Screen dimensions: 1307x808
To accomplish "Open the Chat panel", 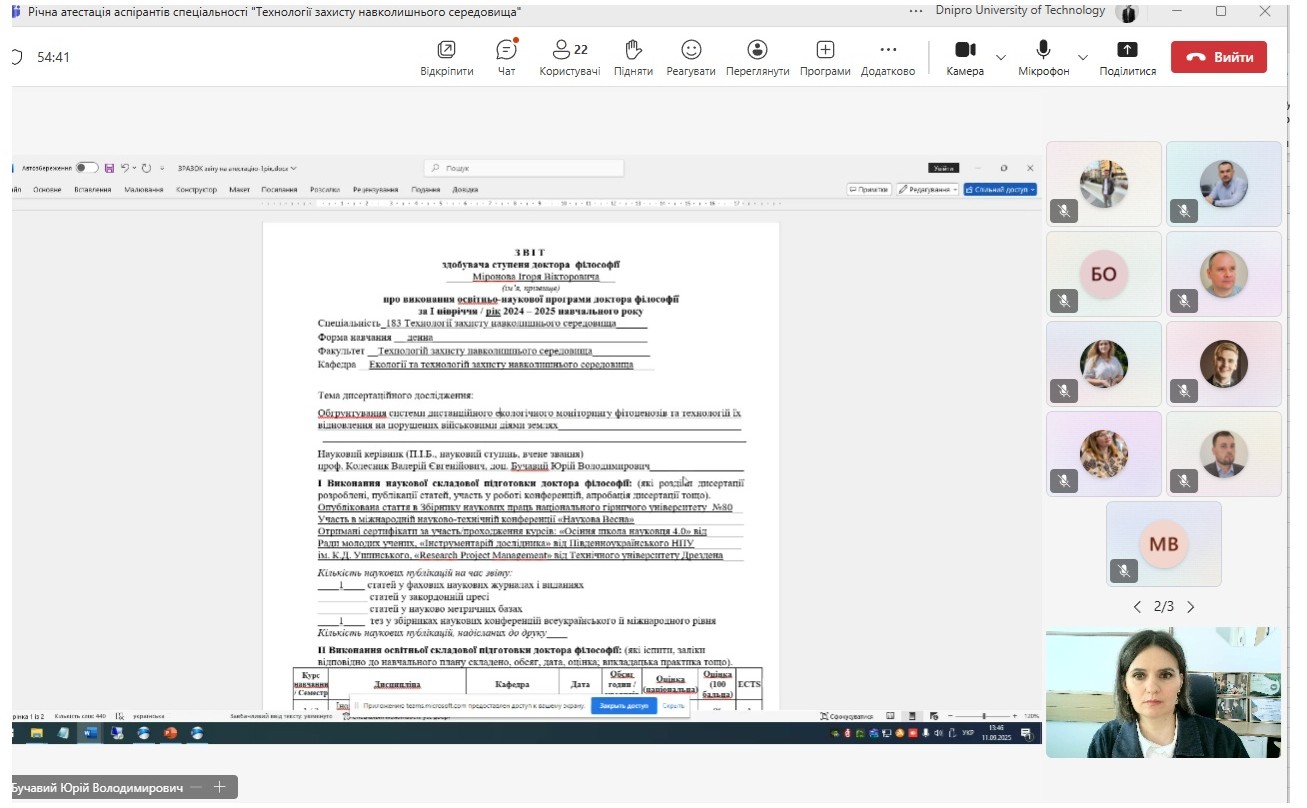I will [x=506, y=56].
